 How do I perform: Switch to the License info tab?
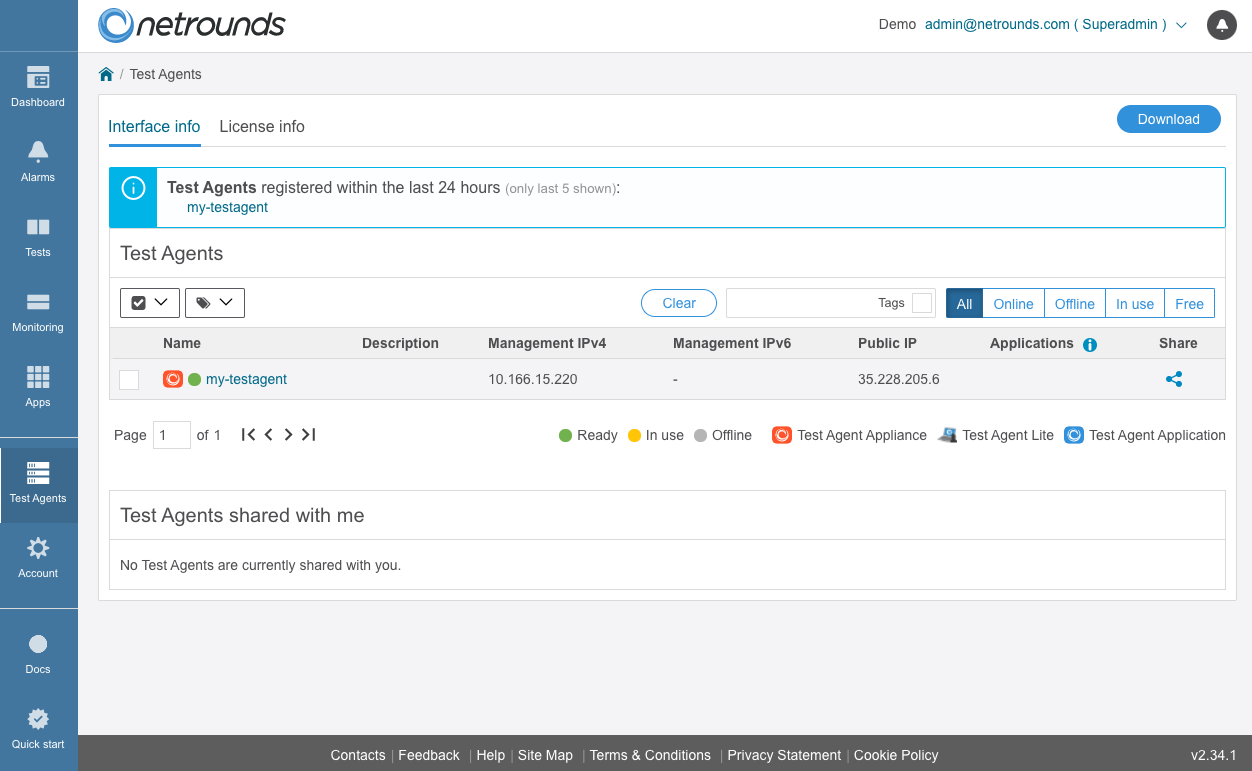[x=262, y=127]
